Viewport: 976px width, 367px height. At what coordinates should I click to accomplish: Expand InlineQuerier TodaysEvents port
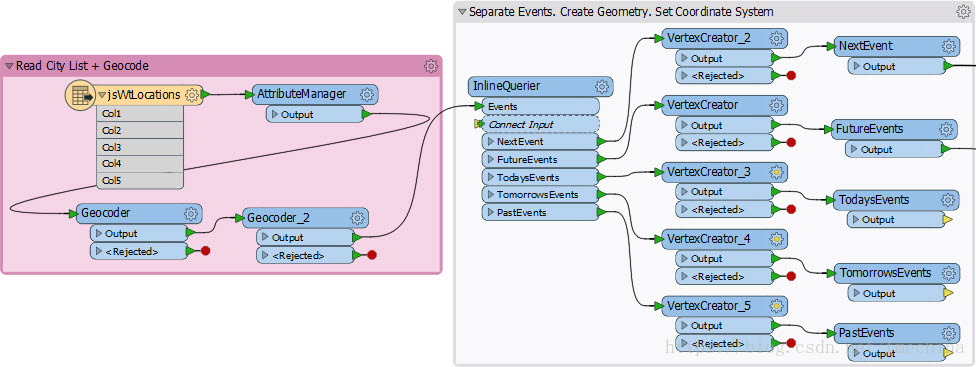[x=490, y=177]
